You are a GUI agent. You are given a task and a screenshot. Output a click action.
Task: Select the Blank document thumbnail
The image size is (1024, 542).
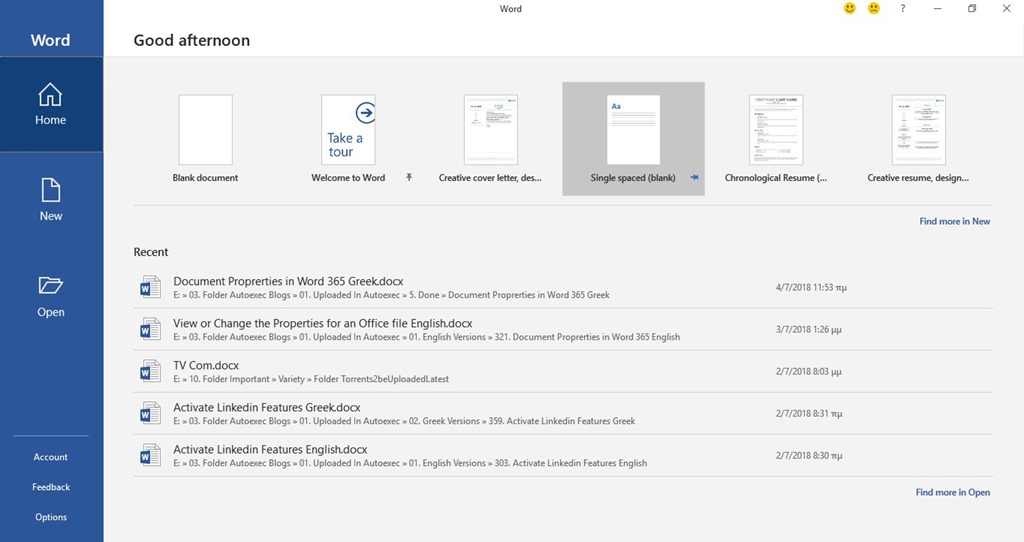point(205,130)
